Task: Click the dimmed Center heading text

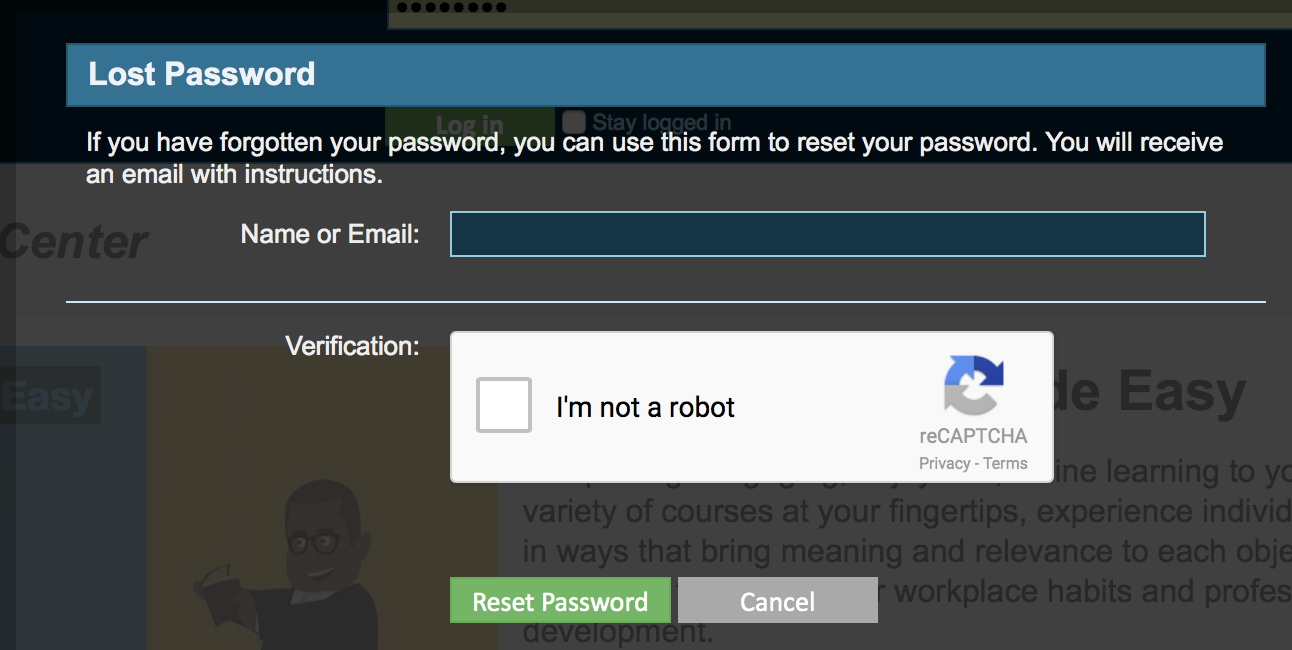Action: point(74,242)
